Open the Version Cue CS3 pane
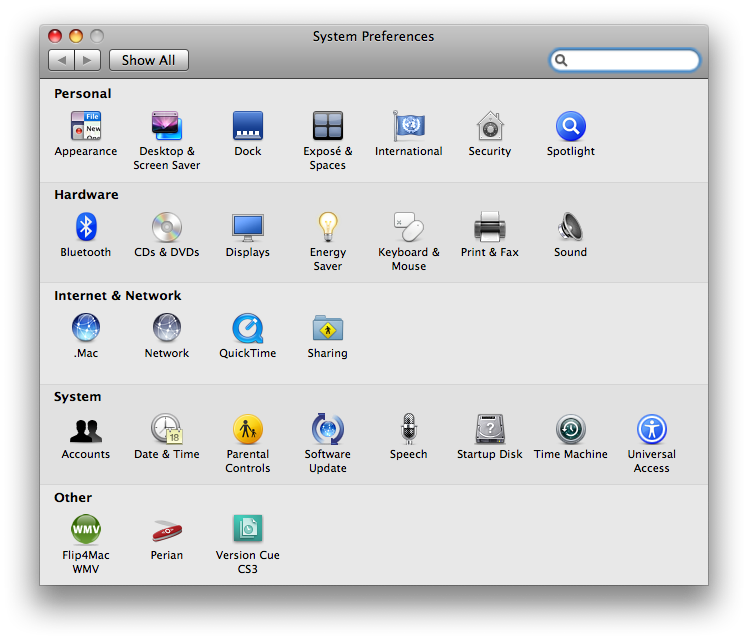Screen dimensions: 748x640 [248, 530]
